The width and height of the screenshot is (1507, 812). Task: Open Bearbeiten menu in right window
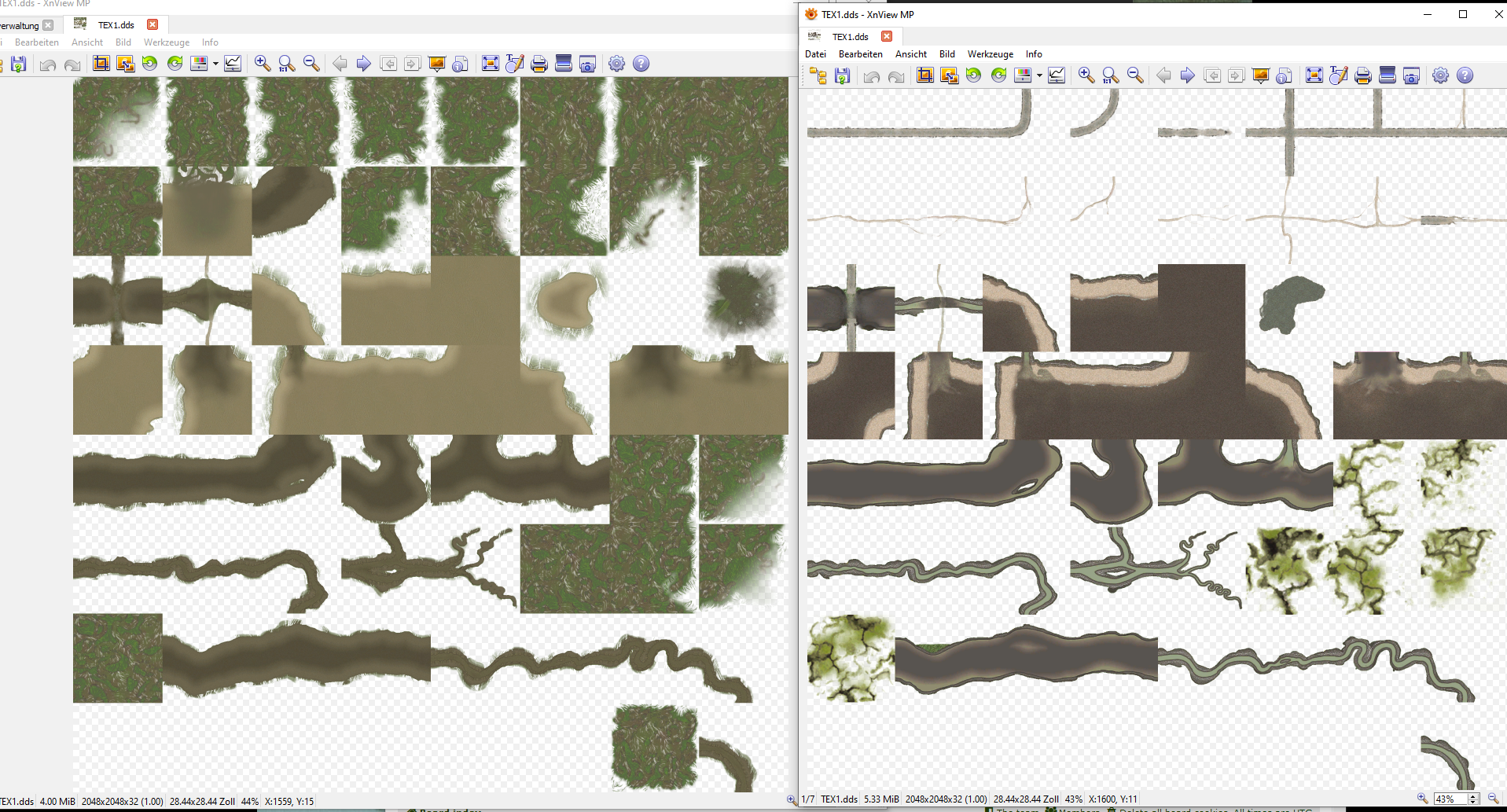pos(860,54)
